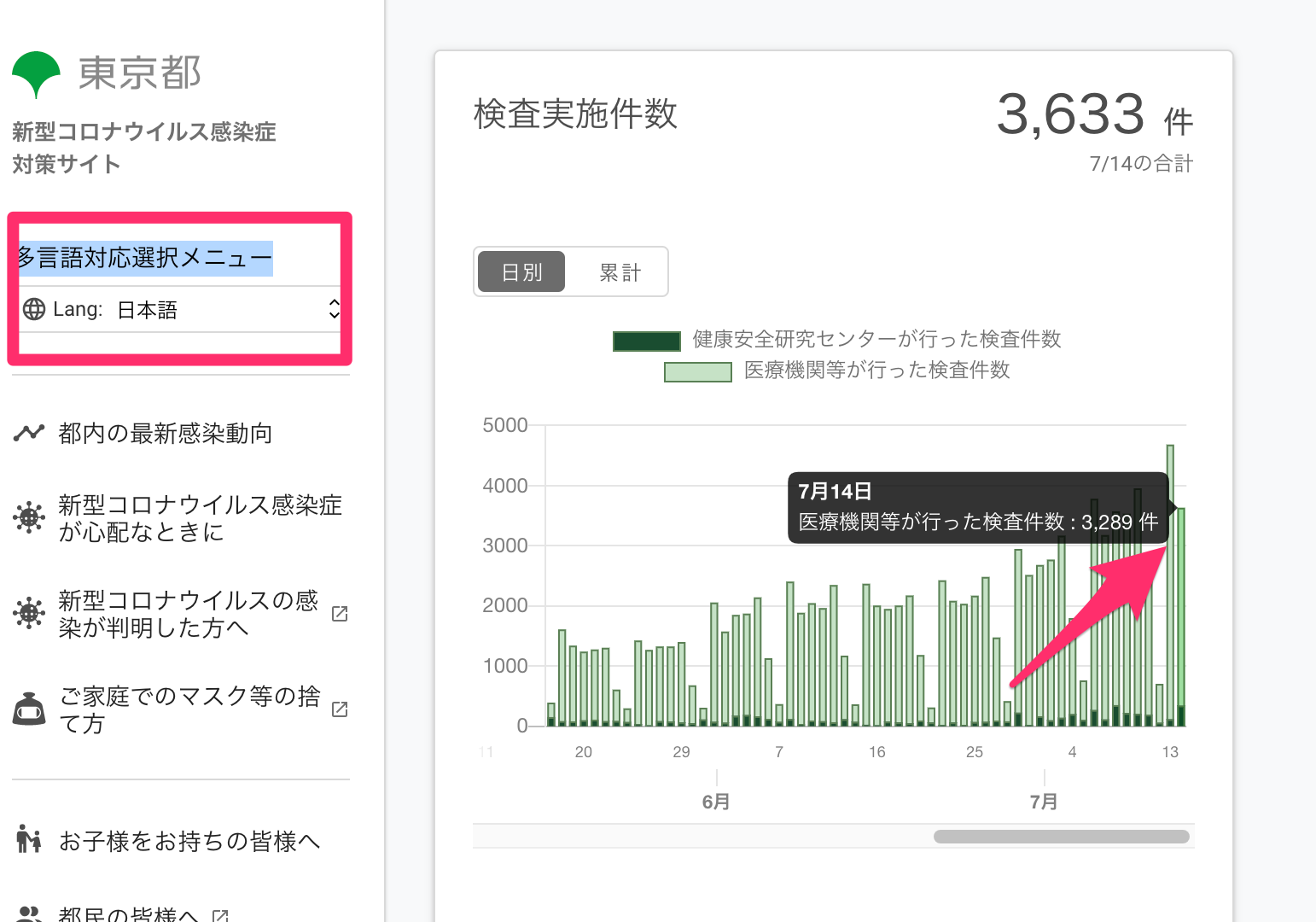Click external link icon next to ご家庭でのマスク等の捨て方
1316x922 pixels.
click(340, 709)
